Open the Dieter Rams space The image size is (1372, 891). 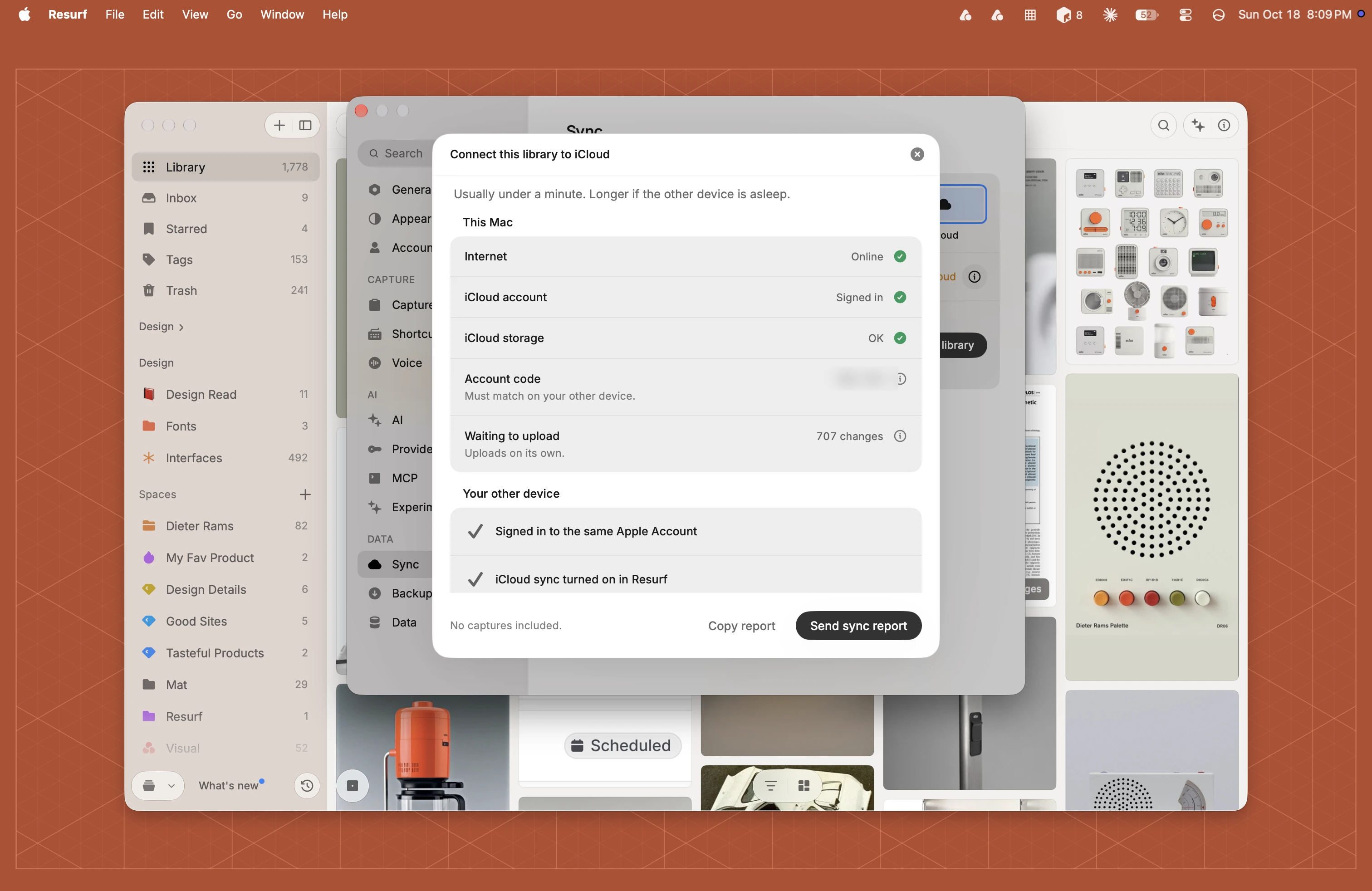point(225,526)
